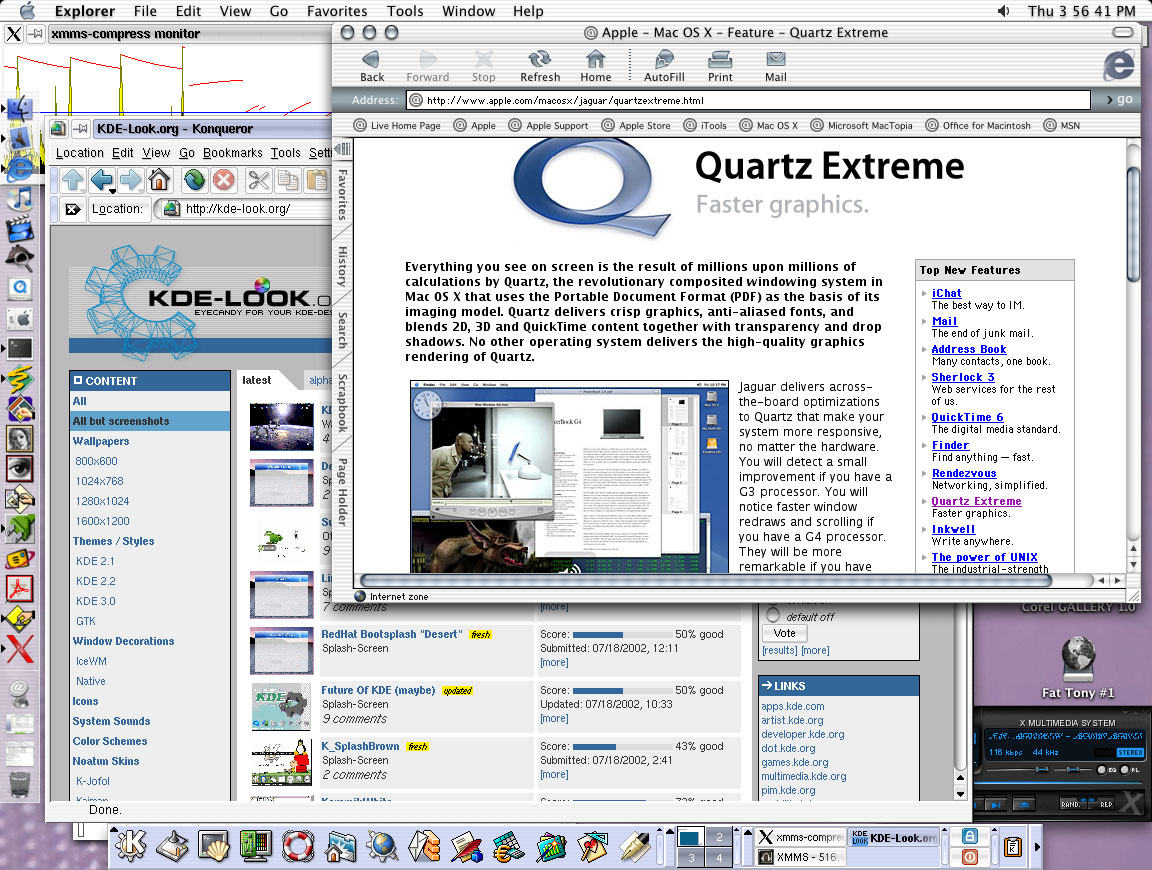The height and width of the screenshot is (870, 1152).
Task: Select 'All but screenshots' in CONTENT list
Action: tap(150, 421)
